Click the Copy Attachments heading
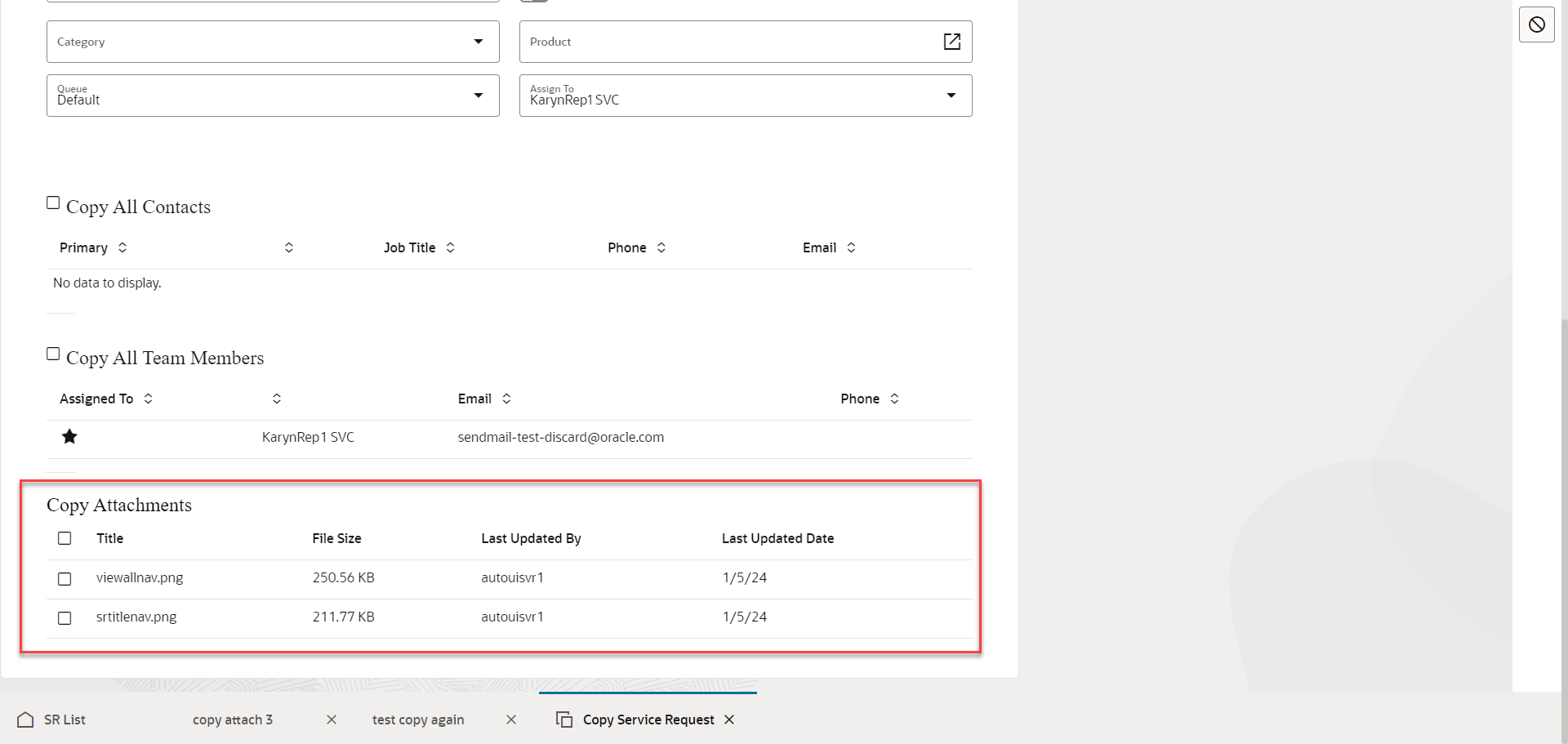 coord(119,505)
